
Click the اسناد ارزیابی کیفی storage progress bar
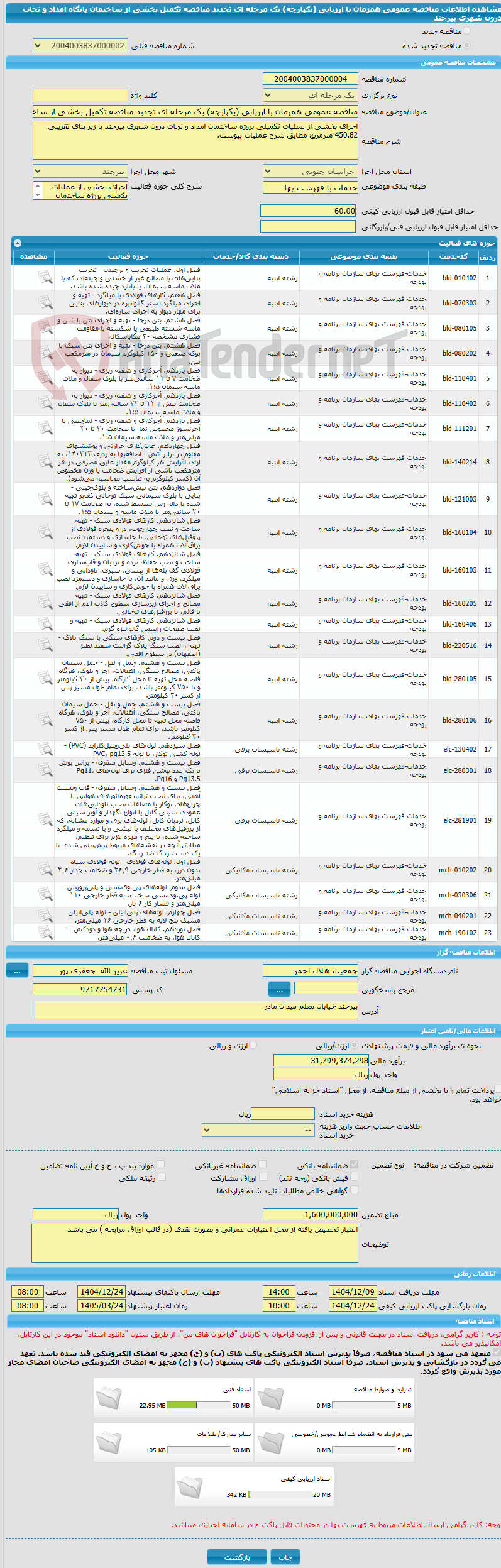coord(280,1494)
